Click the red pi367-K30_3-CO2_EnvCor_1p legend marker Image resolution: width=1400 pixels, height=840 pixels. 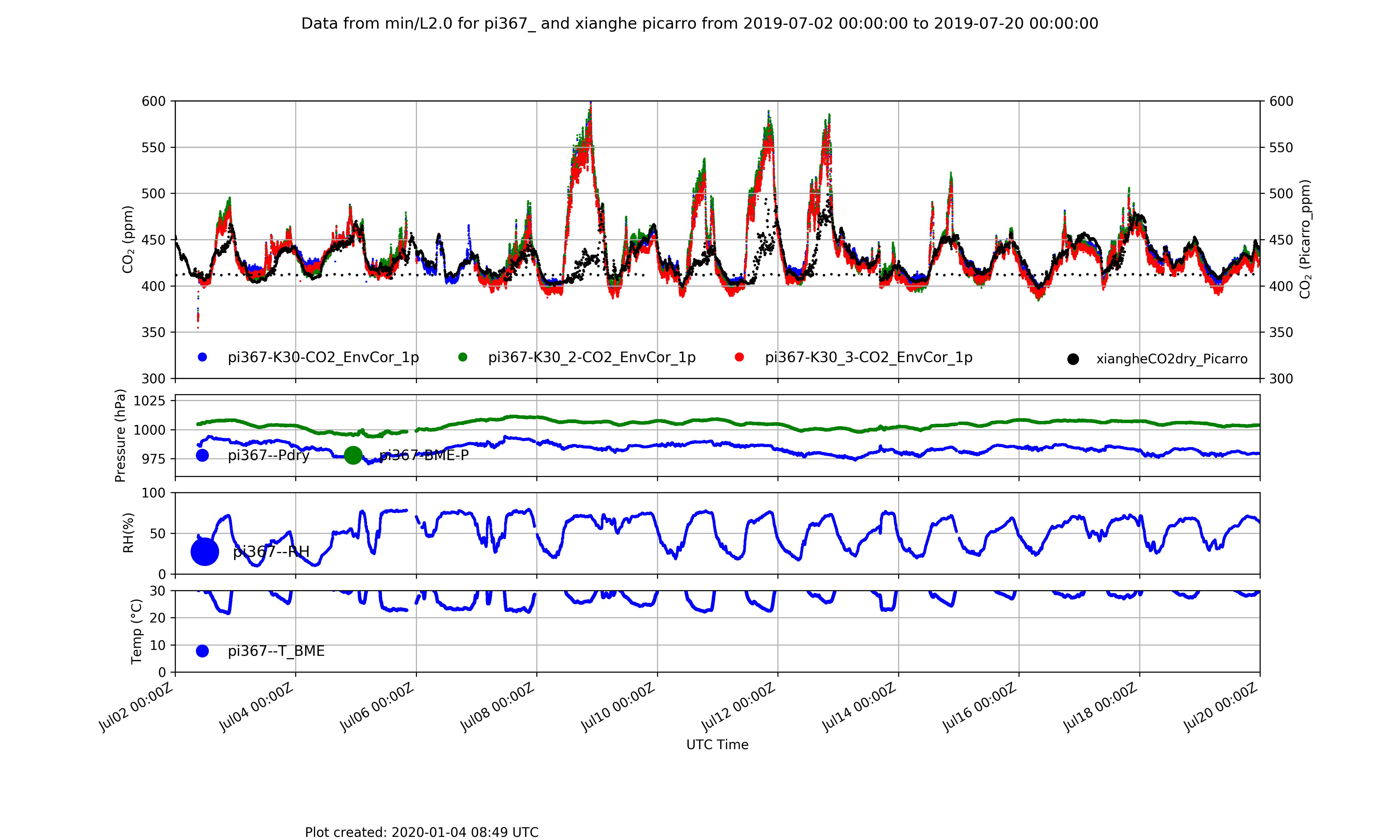pos(739,357)
